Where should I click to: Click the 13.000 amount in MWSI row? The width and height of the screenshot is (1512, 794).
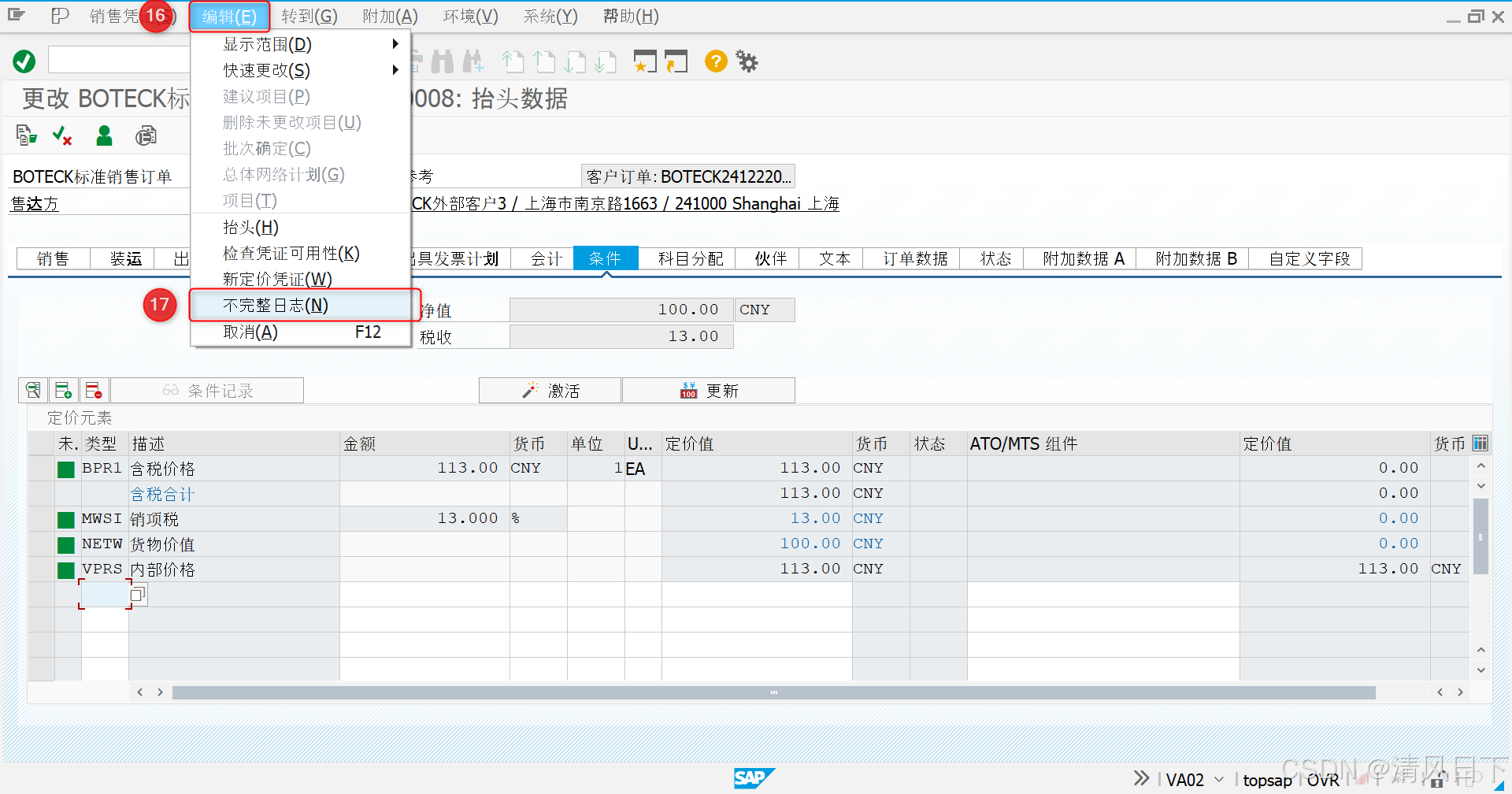click(x=468, y=518)
